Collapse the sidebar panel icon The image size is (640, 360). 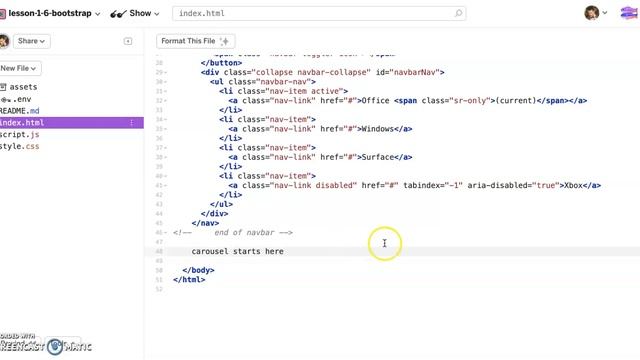pyautogui.click(x=128, y=41)
